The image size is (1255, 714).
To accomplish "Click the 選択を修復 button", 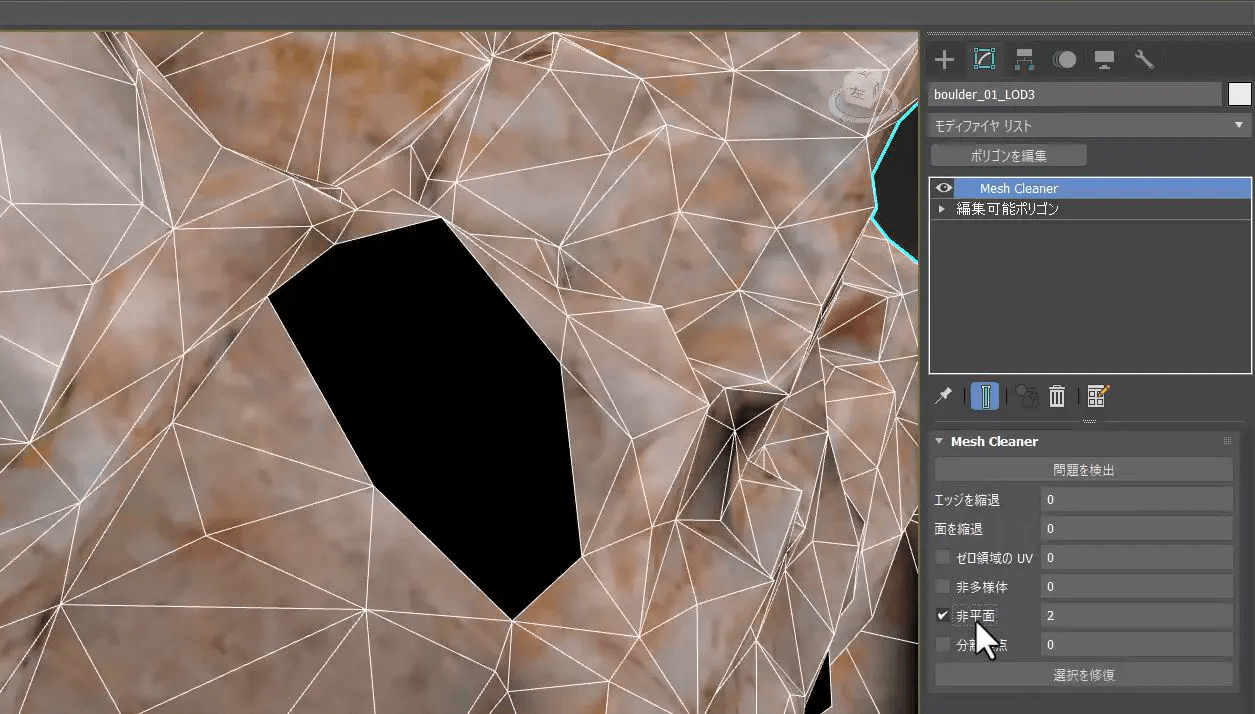I will [1083, 675].
